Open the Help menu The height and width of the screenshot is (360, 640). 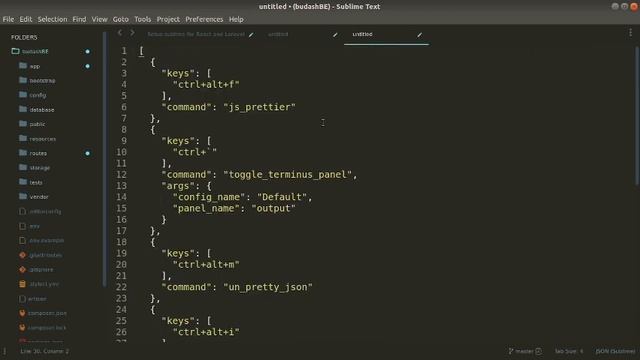tap(236, 19)
